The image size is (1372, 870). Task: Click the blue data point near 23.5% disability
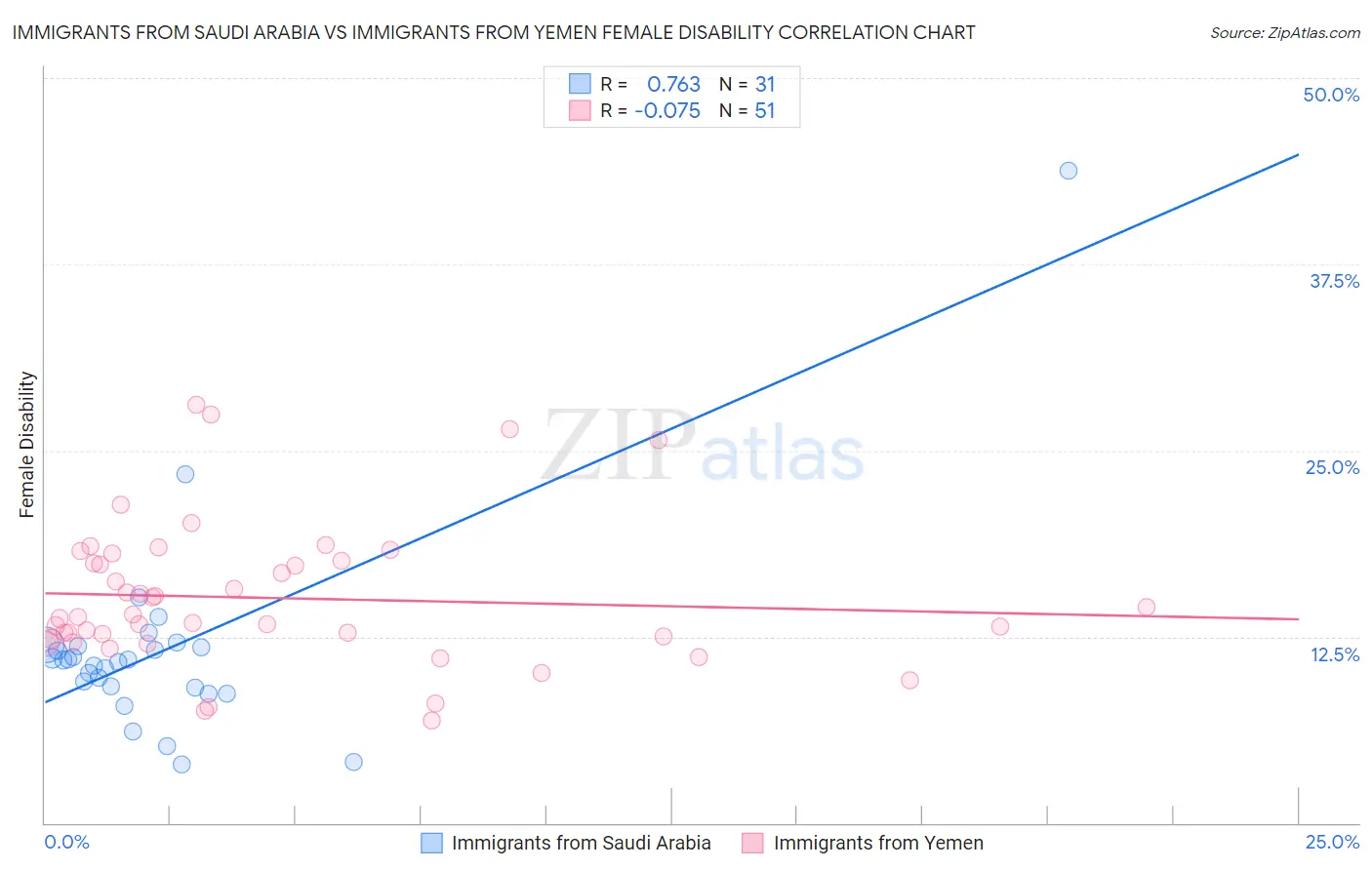coord(185,474)
